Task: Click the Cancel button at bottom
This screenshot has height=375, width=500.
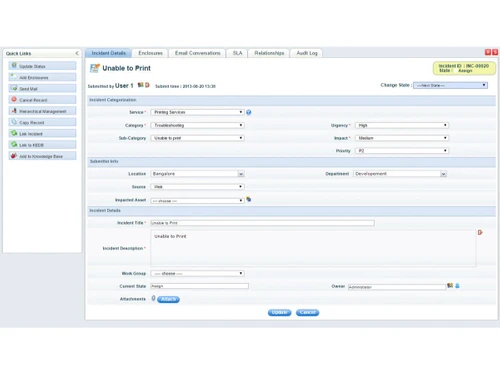Action: click(307, 312)
